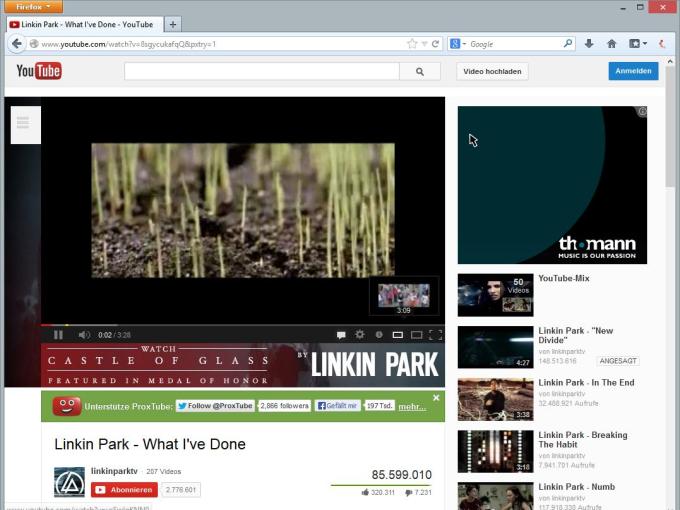This screenshot has width=680, height=510.
Task: Enter fullscreen video mode
Action: coord(435,335)
